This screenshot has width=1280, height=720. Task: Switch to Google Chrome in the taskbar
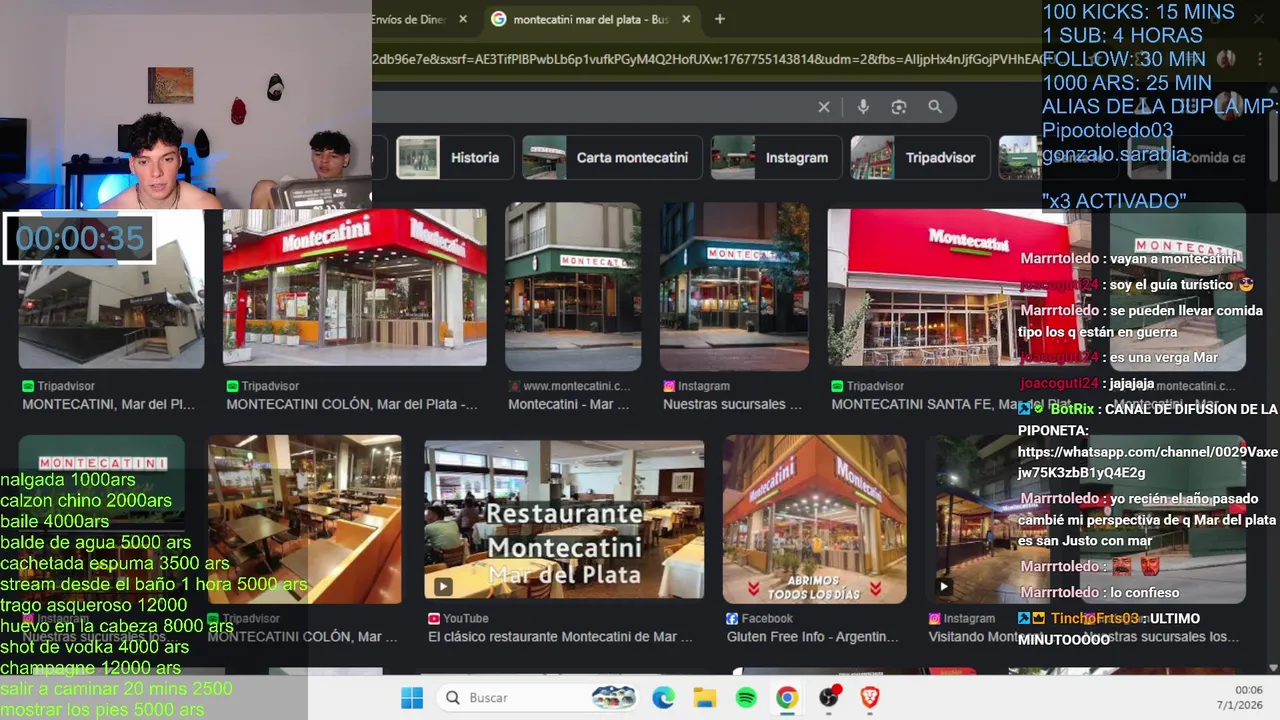(x=787, y=698)
